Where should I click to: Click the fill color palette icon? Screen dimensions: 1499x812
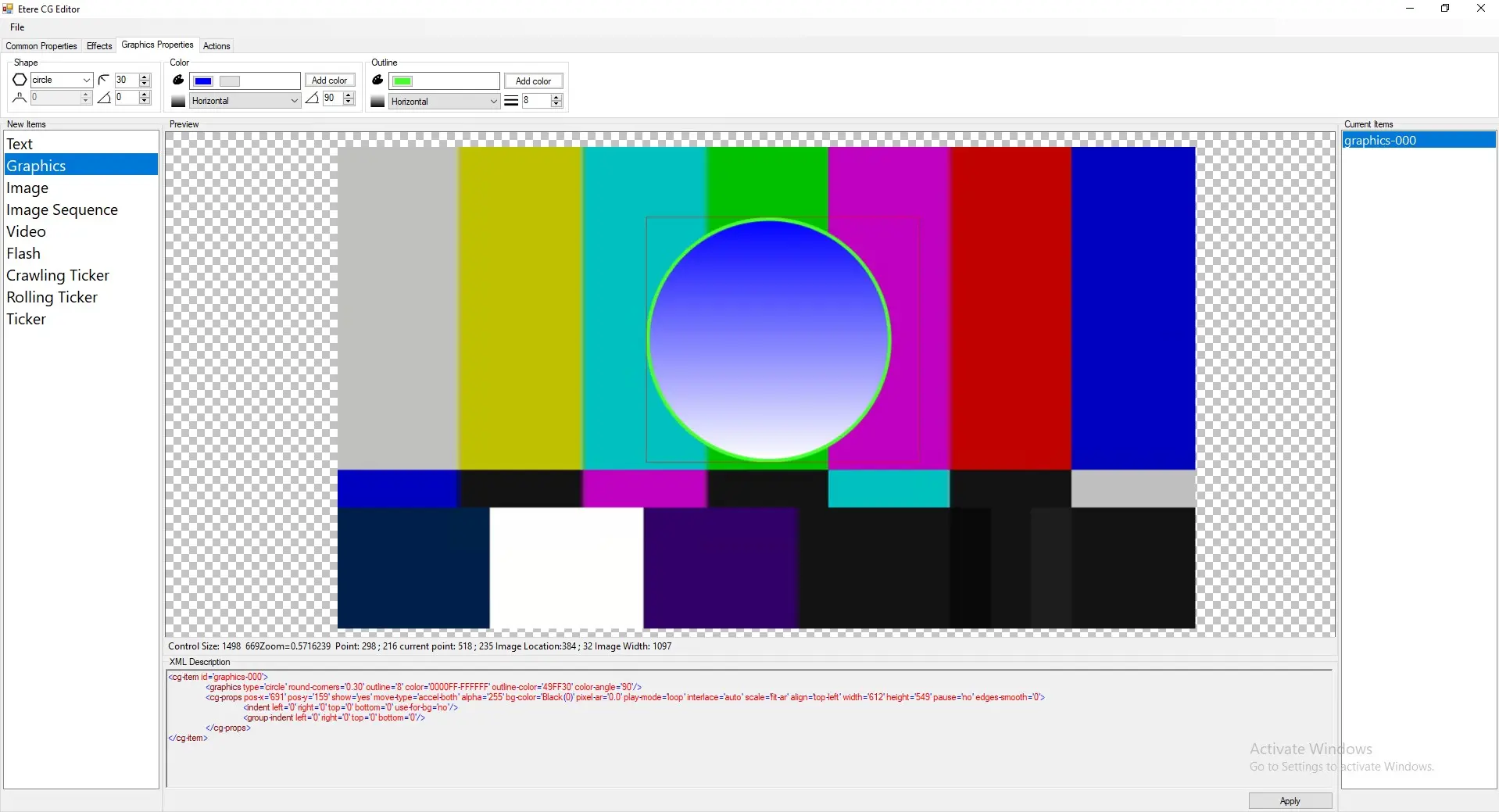coord(178,80)
